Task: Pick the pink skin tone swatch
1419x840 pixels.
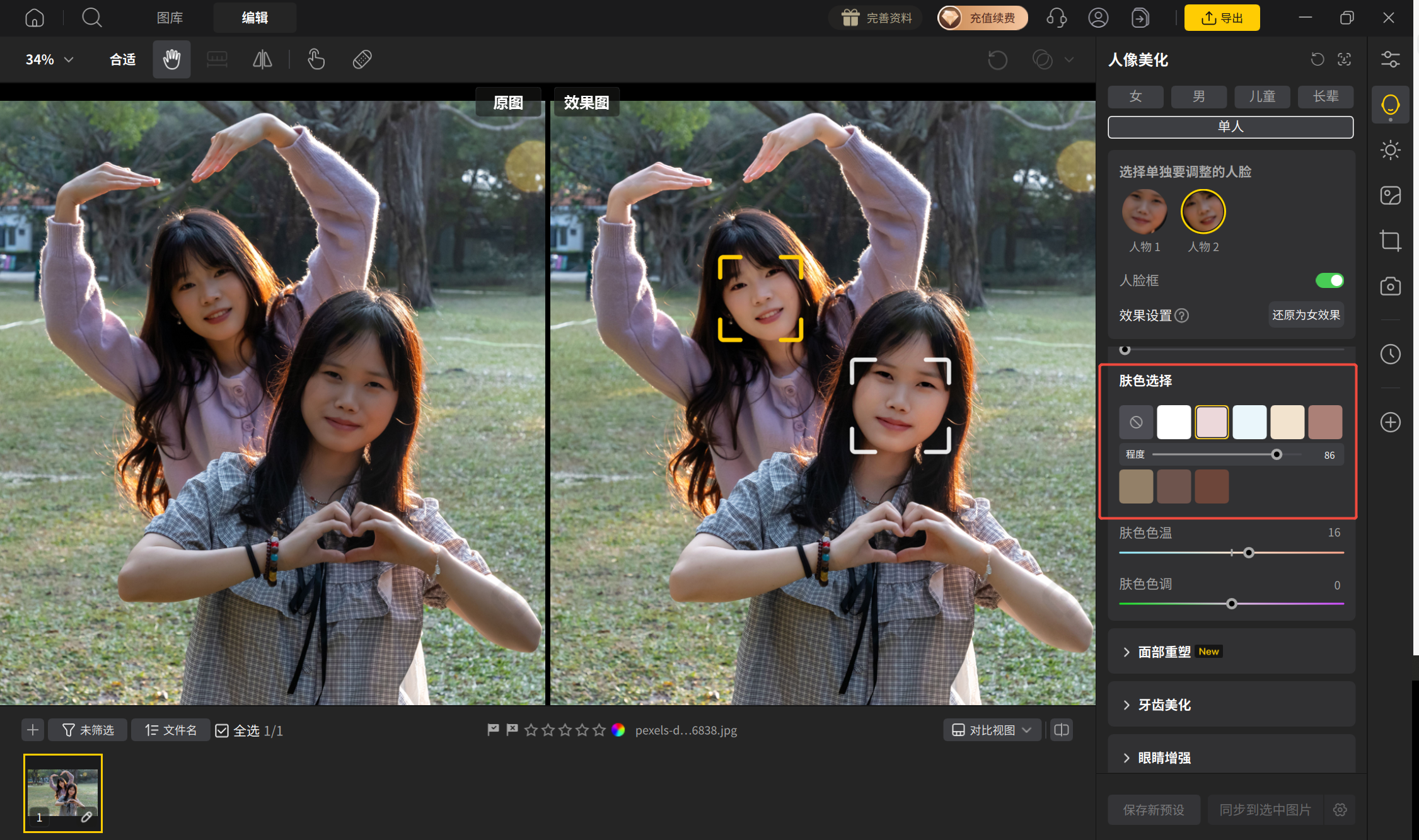Action: (x=1212, y=422)
